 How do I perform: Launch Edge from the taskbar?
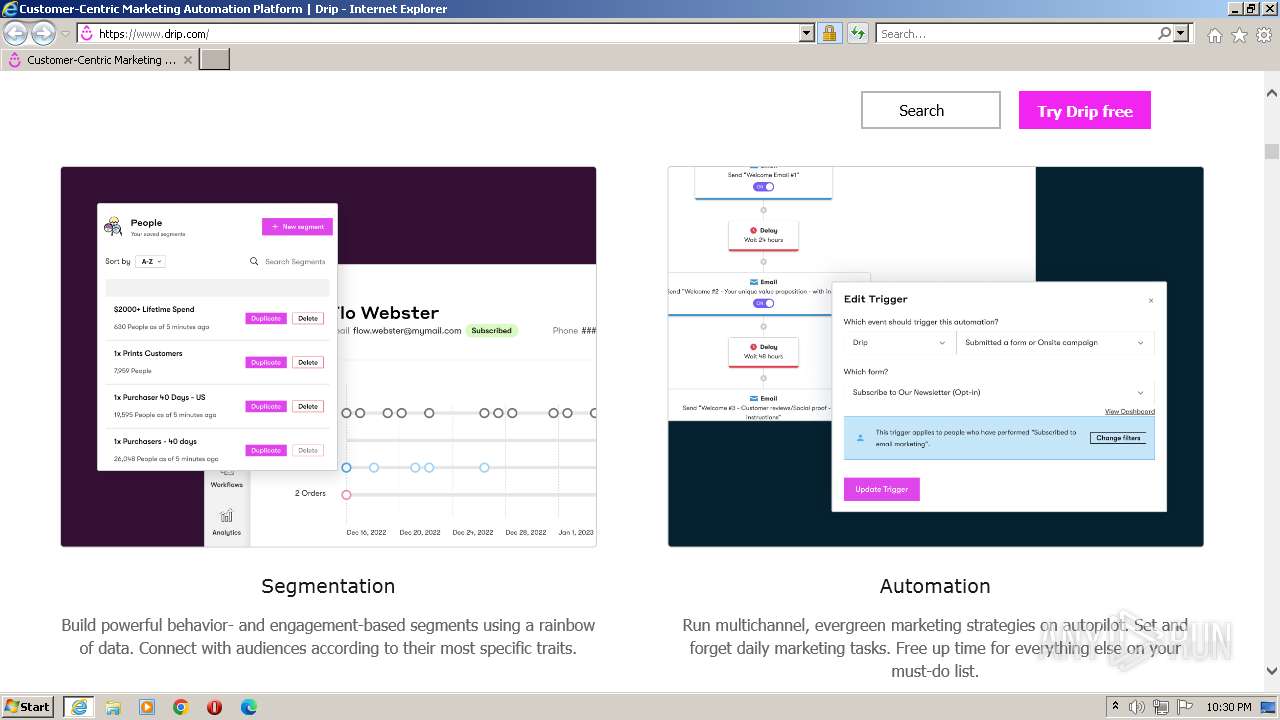click(x=249, y=707)
